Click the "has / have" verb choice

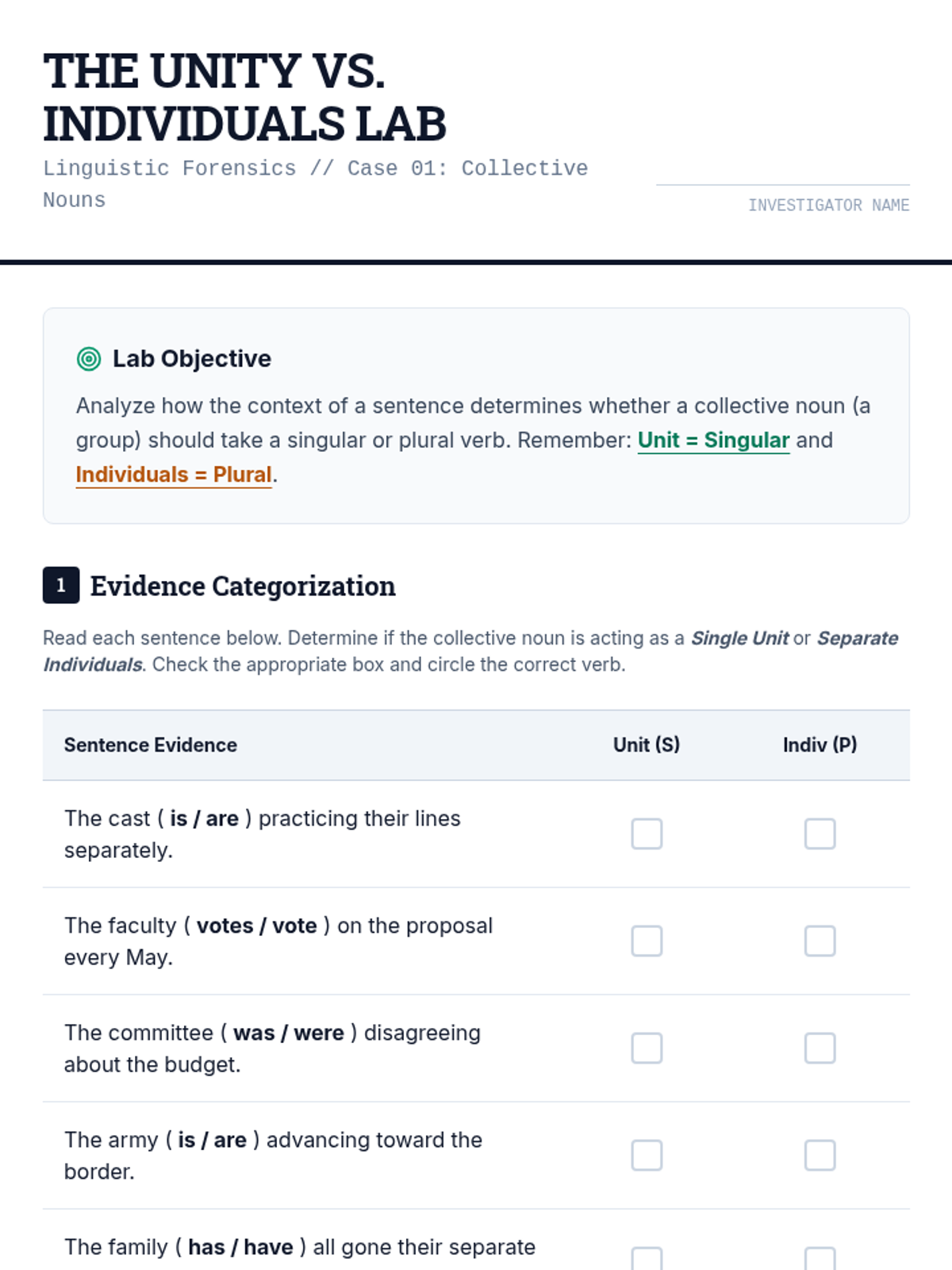pyautogui.click(x=240, y=1247)
